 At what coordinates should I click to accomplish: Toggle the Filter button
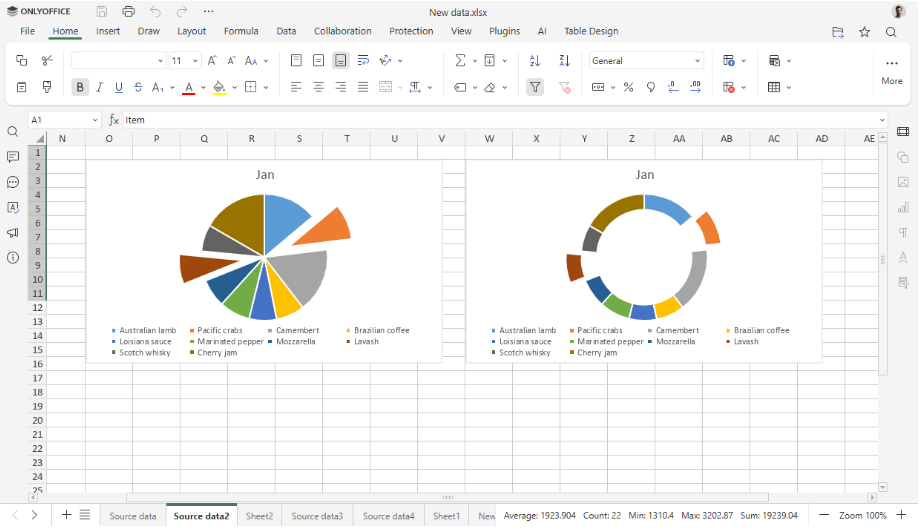[535, 88]
